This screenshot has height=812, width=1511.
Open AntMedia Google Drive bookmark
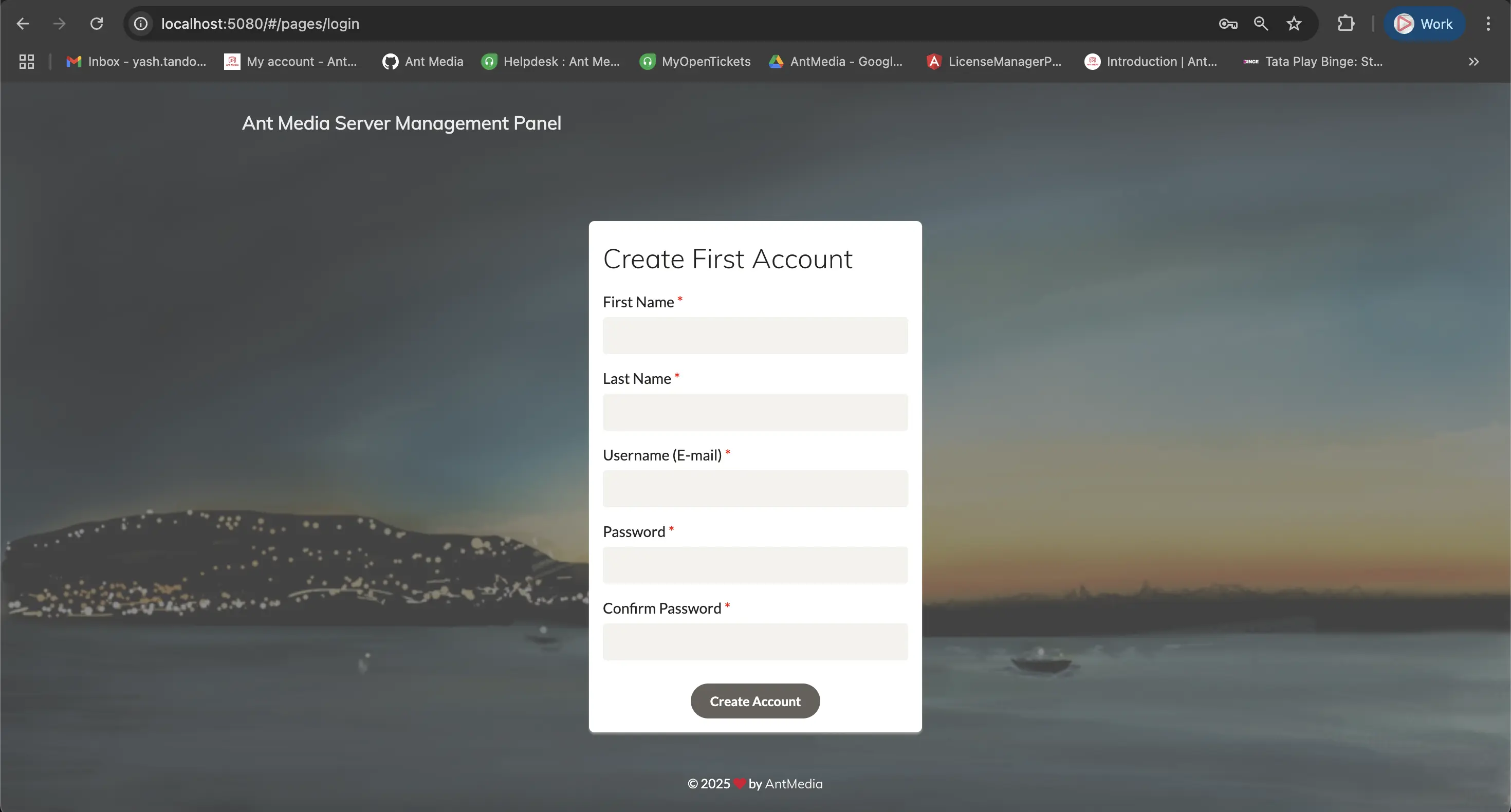point(836,62)
